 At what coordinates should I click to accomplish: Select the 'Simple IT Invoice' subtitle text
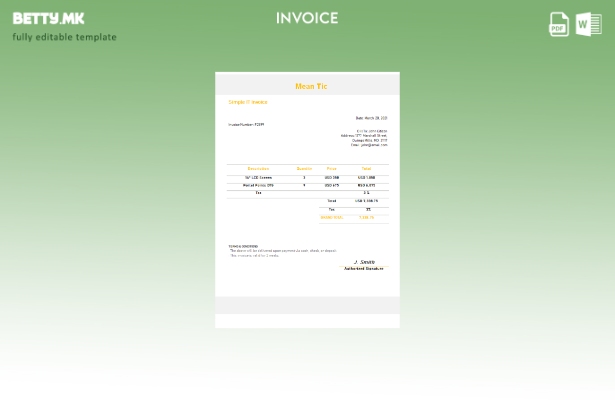pyautogui.click(x=247, y=102)
